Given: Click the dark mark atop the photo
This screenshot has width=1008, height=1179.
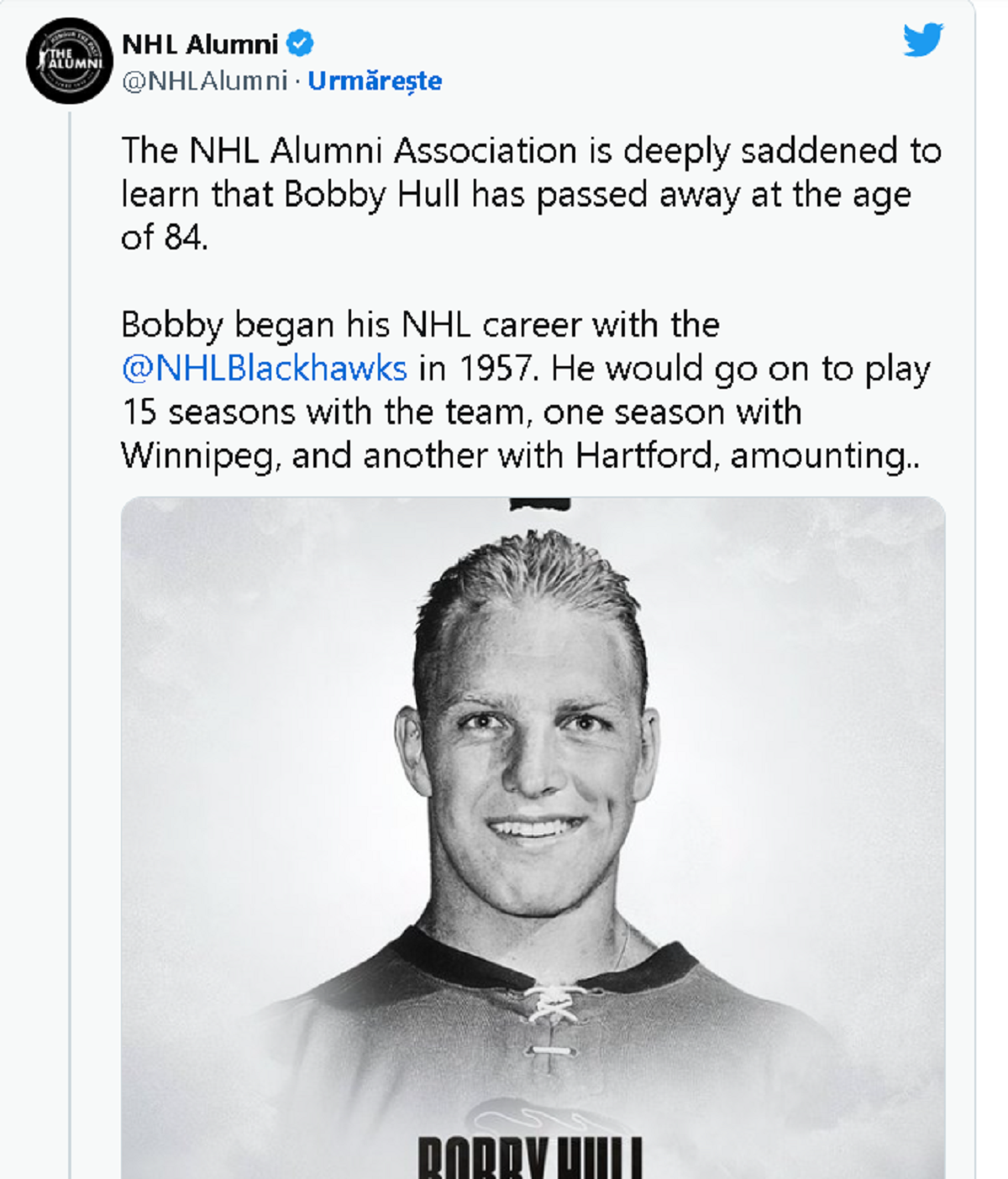Looking at the screenshot, I should (540, 504).
